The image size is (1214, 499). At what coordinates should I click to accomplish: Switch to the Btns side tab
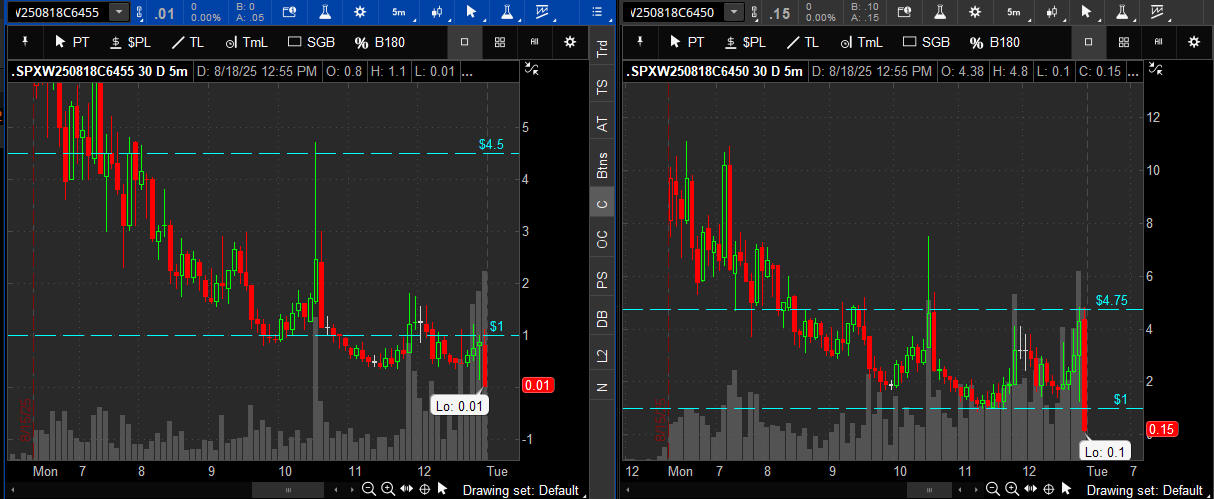(x=602, y=165)
